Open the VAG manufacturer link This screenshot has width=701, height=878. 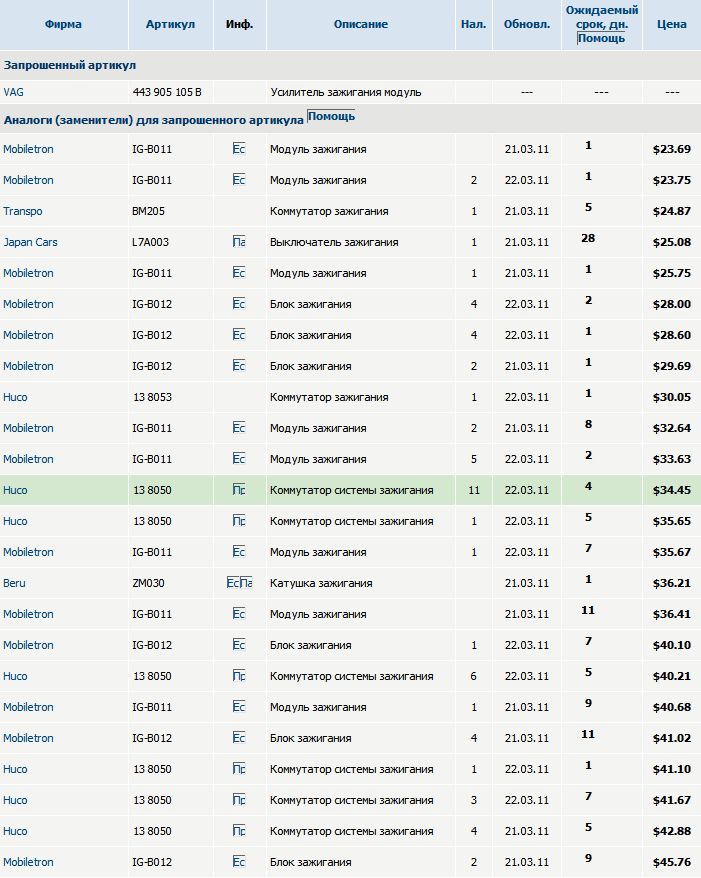[13, 92]
